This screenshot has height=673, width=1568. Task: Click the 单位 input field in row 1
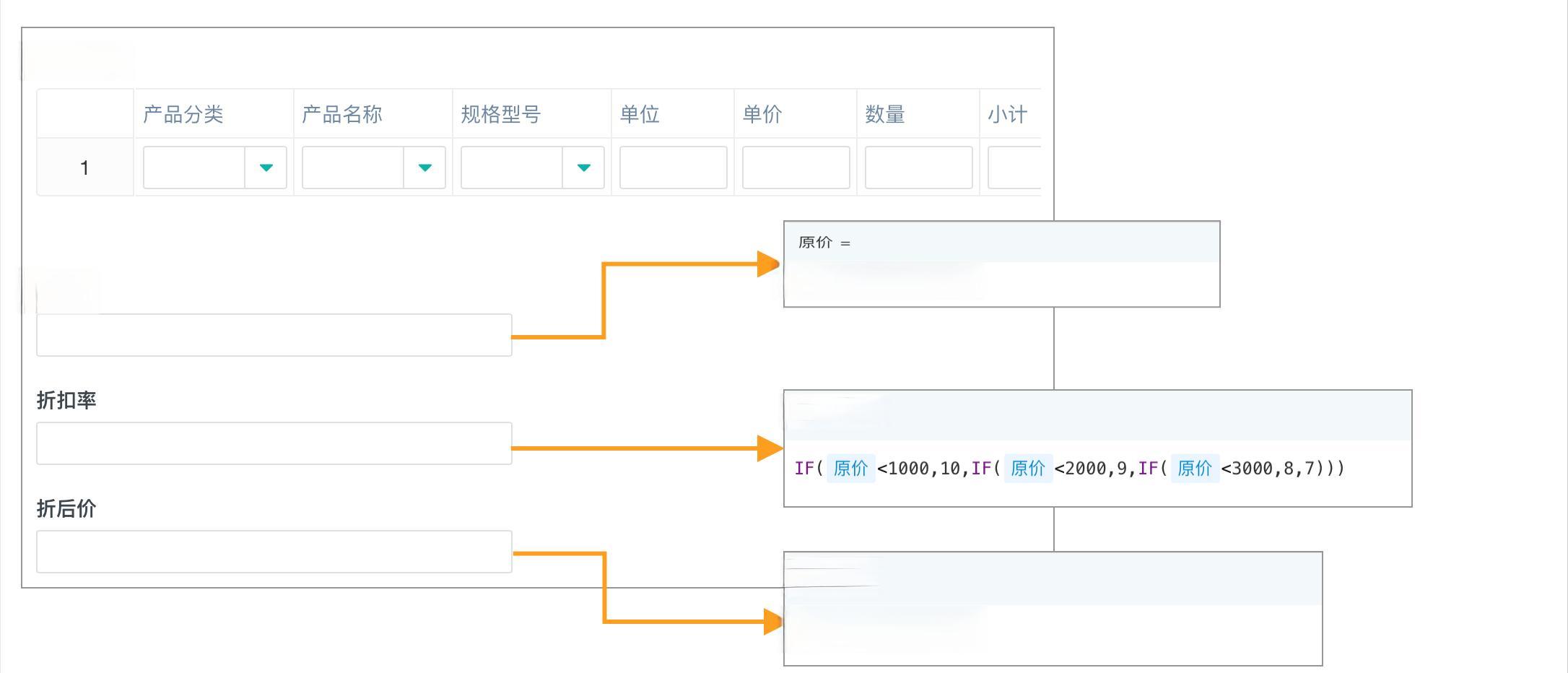point(671,168)
